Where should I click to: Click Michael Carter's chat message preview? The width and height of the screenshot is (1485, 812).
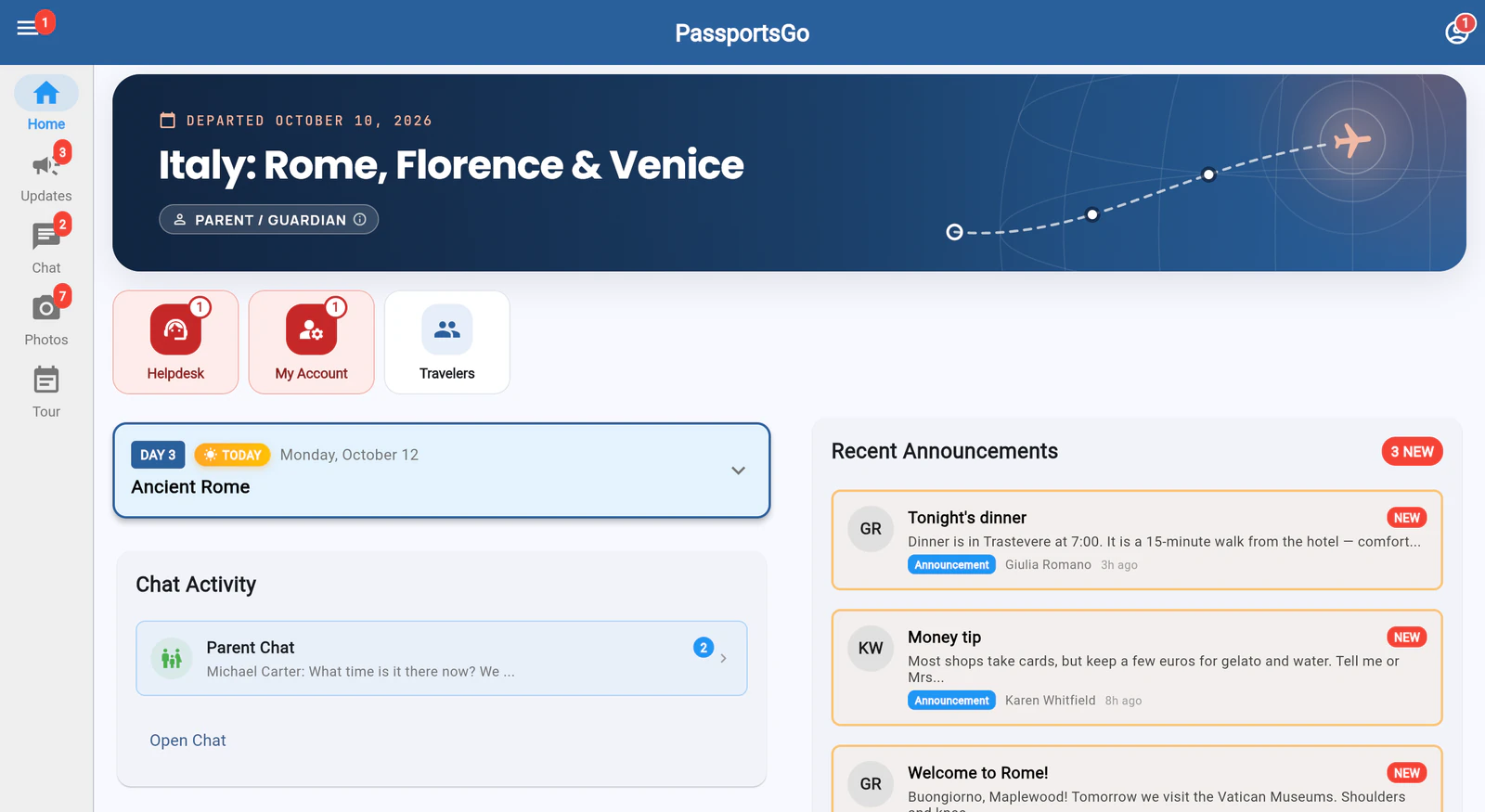[x=360, y=672]
